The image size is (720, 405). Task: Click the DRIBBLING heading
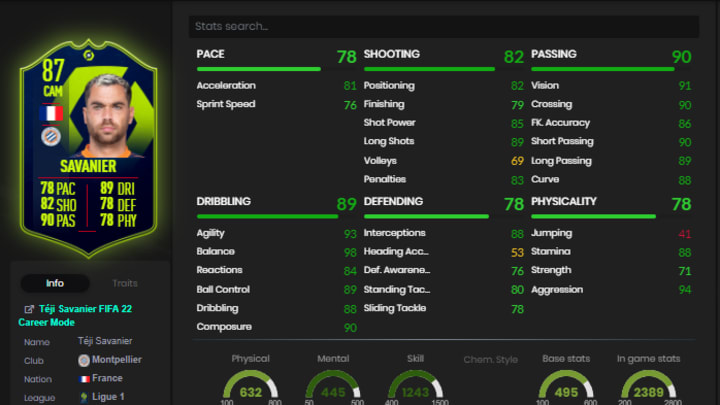(224, 201)
